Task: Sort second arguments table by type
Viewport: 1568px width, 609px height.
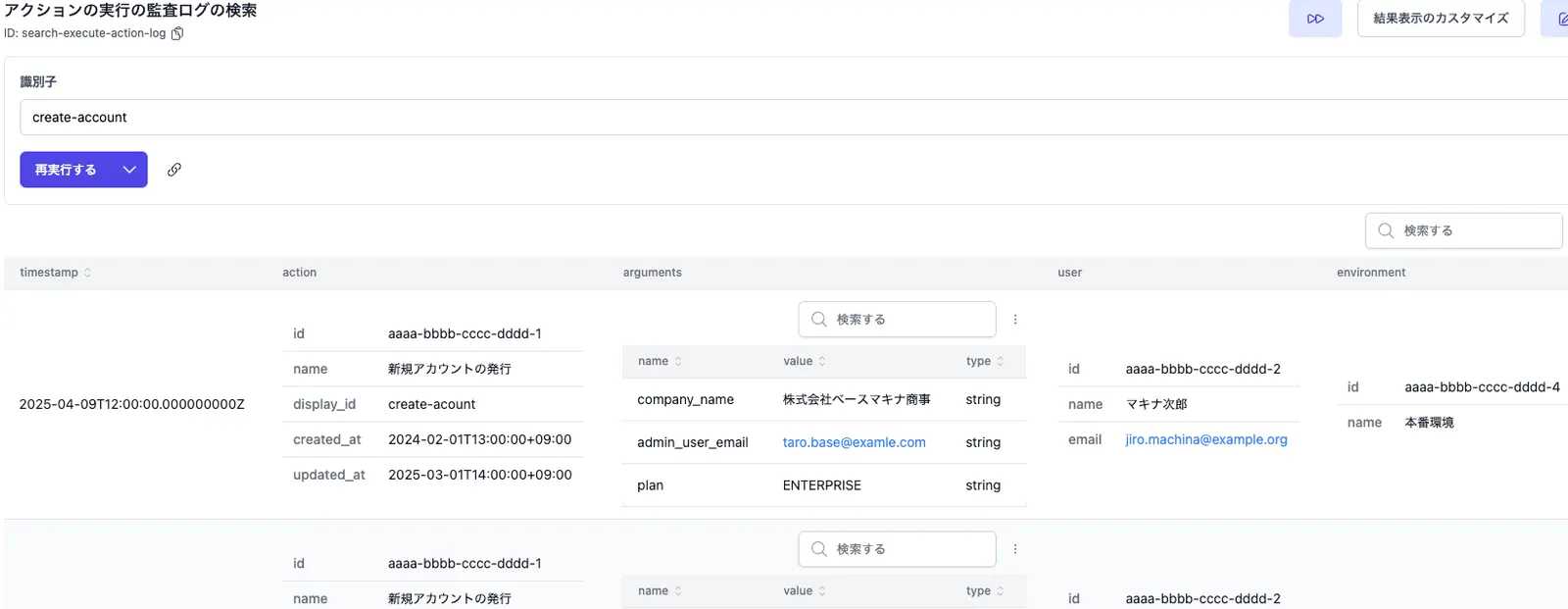Action: pos(1001,591)
